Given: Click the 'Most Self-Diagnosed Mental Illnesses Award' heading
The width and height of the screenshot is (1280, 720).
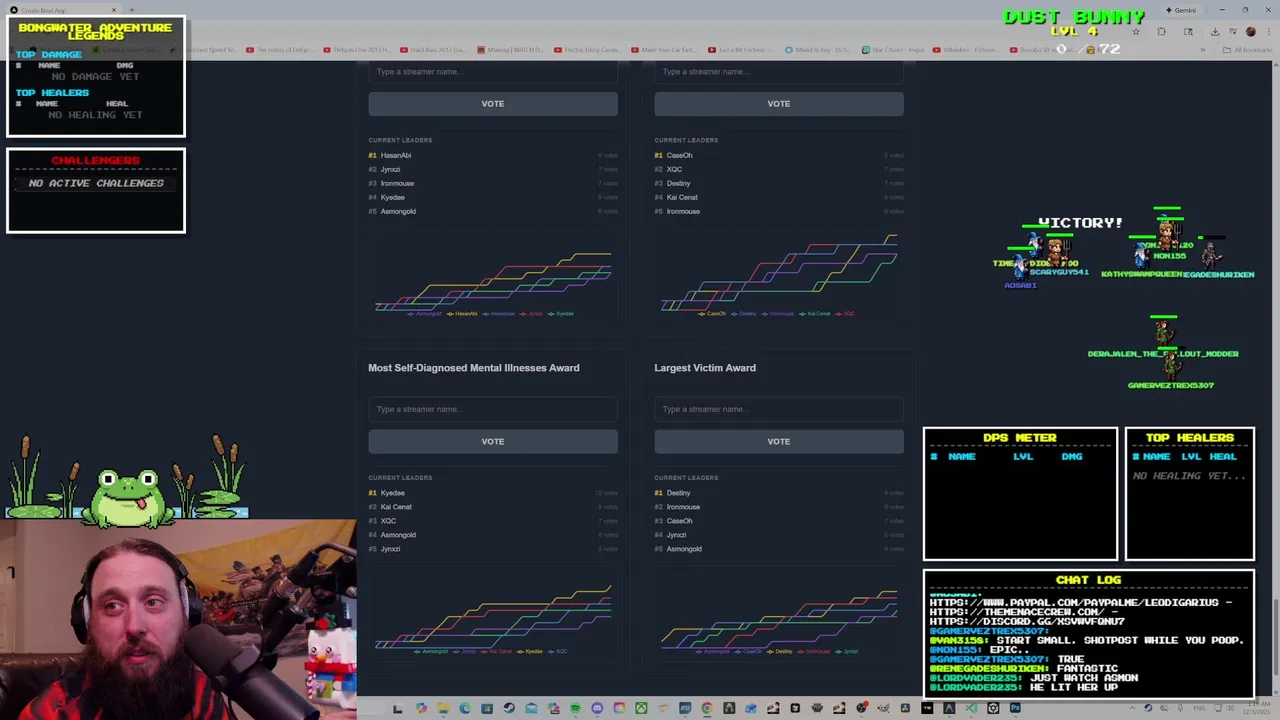Looking at the screenshot, I should (474, 368).
